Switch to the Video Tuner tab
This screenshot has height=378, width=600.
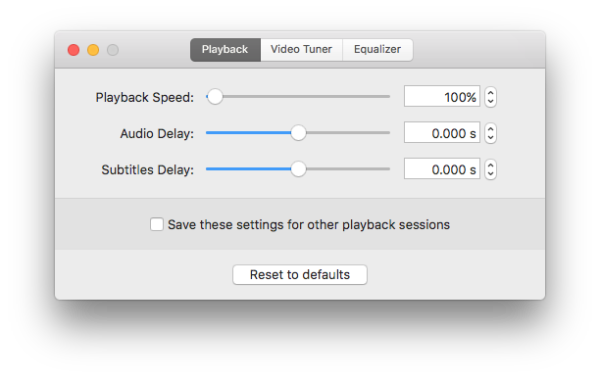[x=301, y=49]
